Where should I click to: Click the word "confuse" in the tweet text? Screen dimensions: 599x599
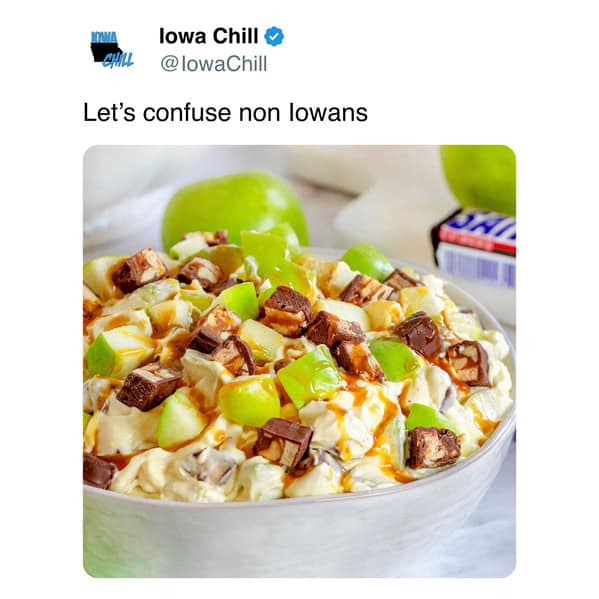click(187, 113)
